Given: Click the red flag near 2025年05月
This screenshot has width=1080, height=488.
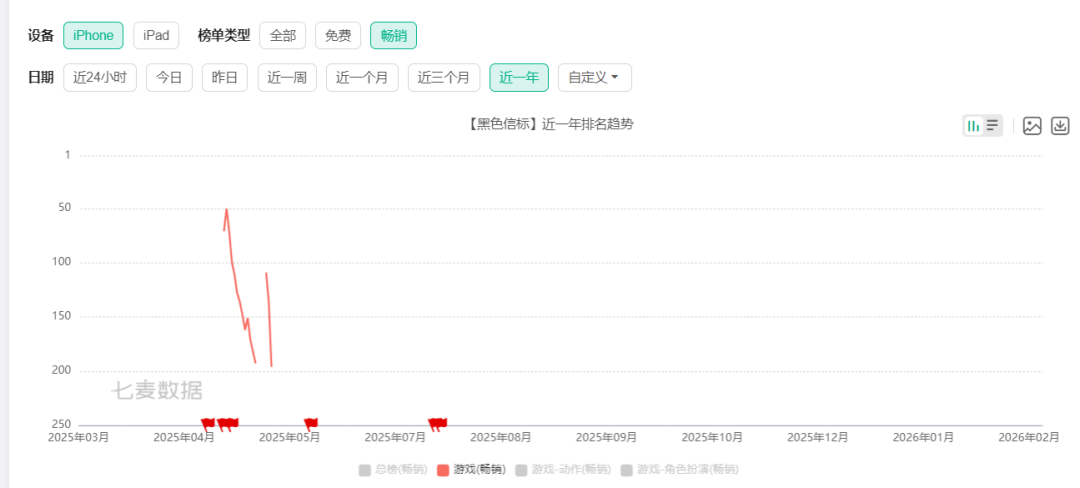Looking at the screenshot, I should point(310,423).
